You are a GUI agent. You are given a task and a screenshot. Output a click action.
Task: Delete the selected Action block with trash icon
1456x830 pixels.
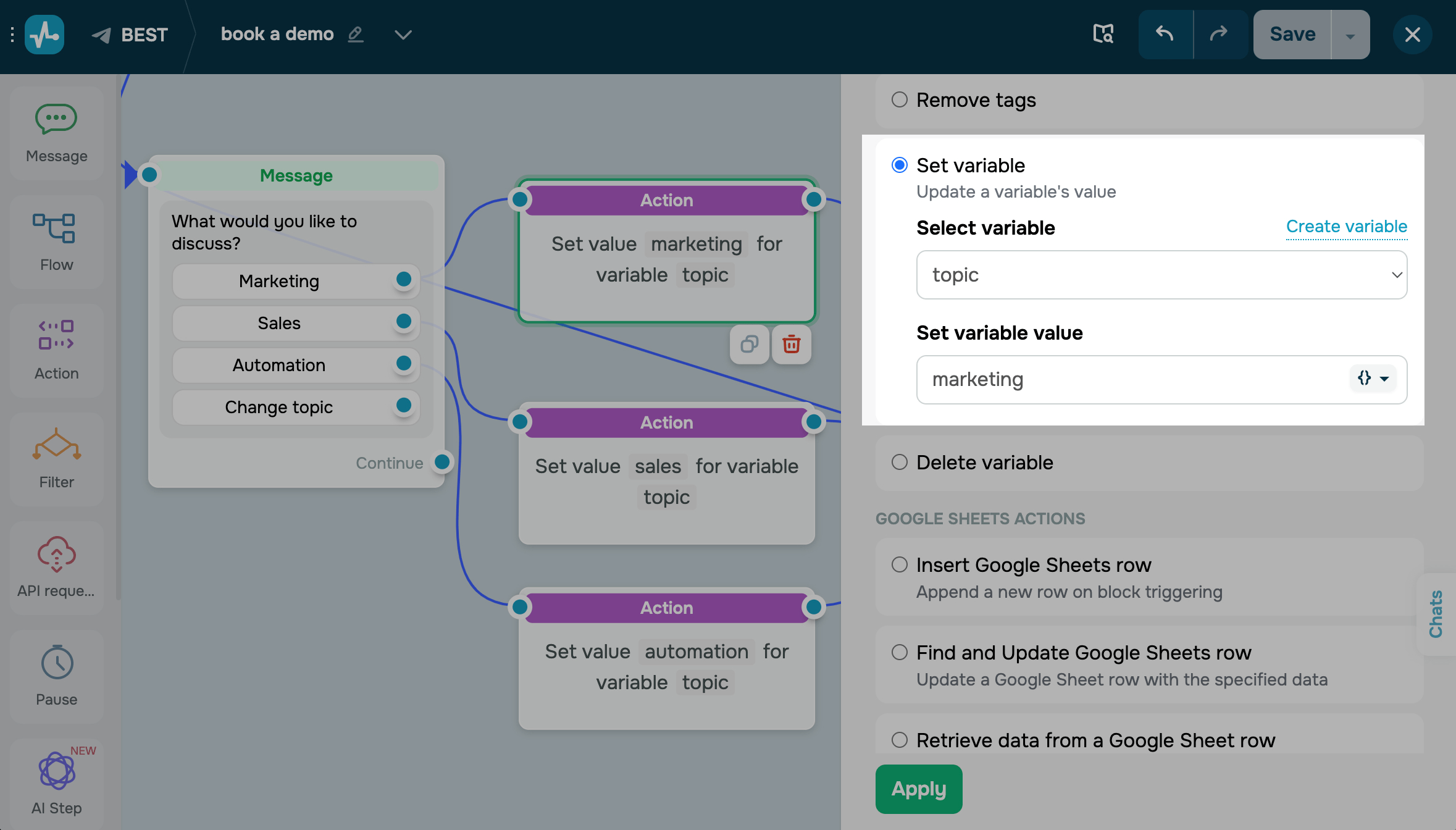[791, 344]
